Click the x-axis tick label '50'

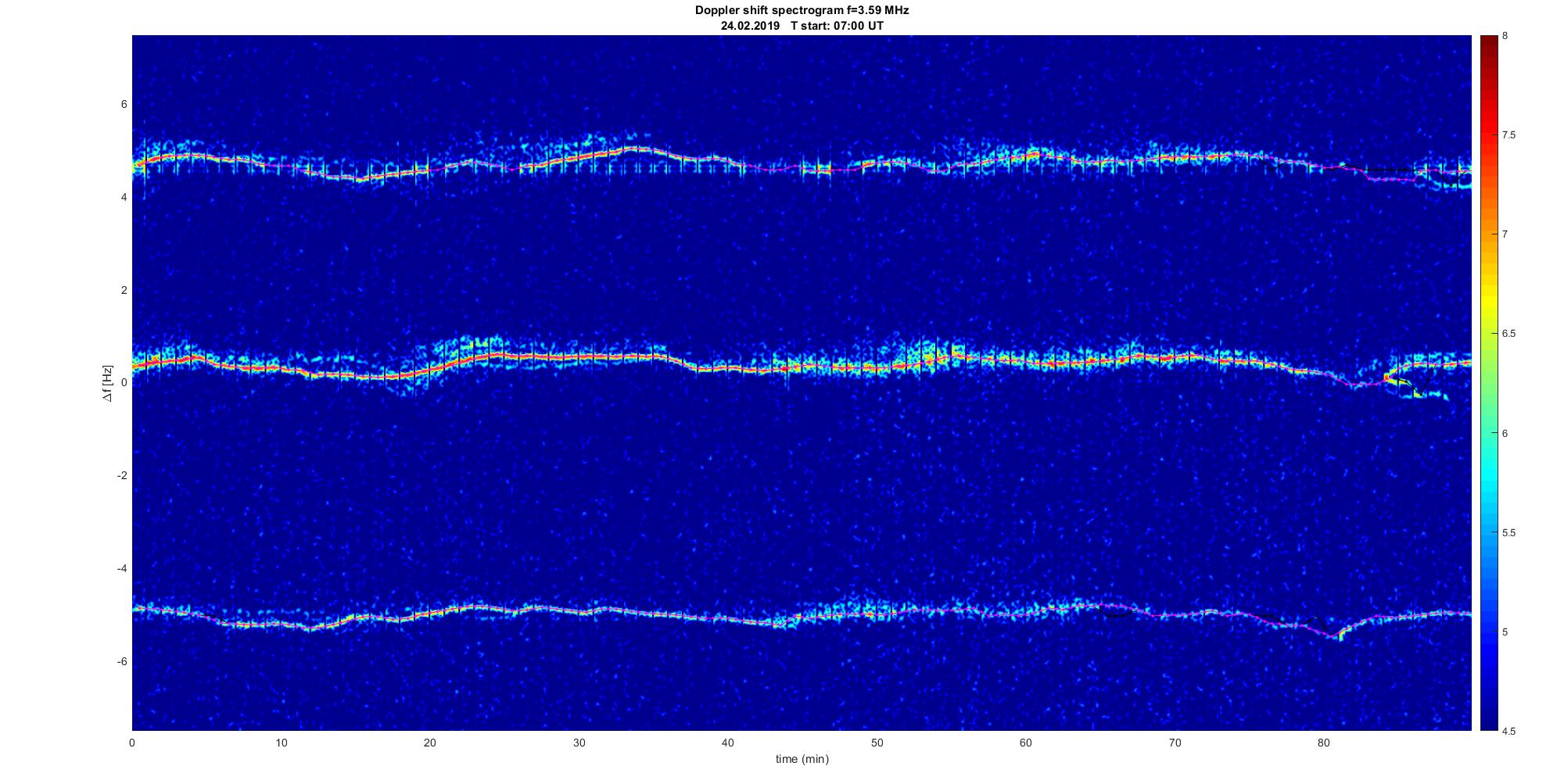(x=877, y=743)
